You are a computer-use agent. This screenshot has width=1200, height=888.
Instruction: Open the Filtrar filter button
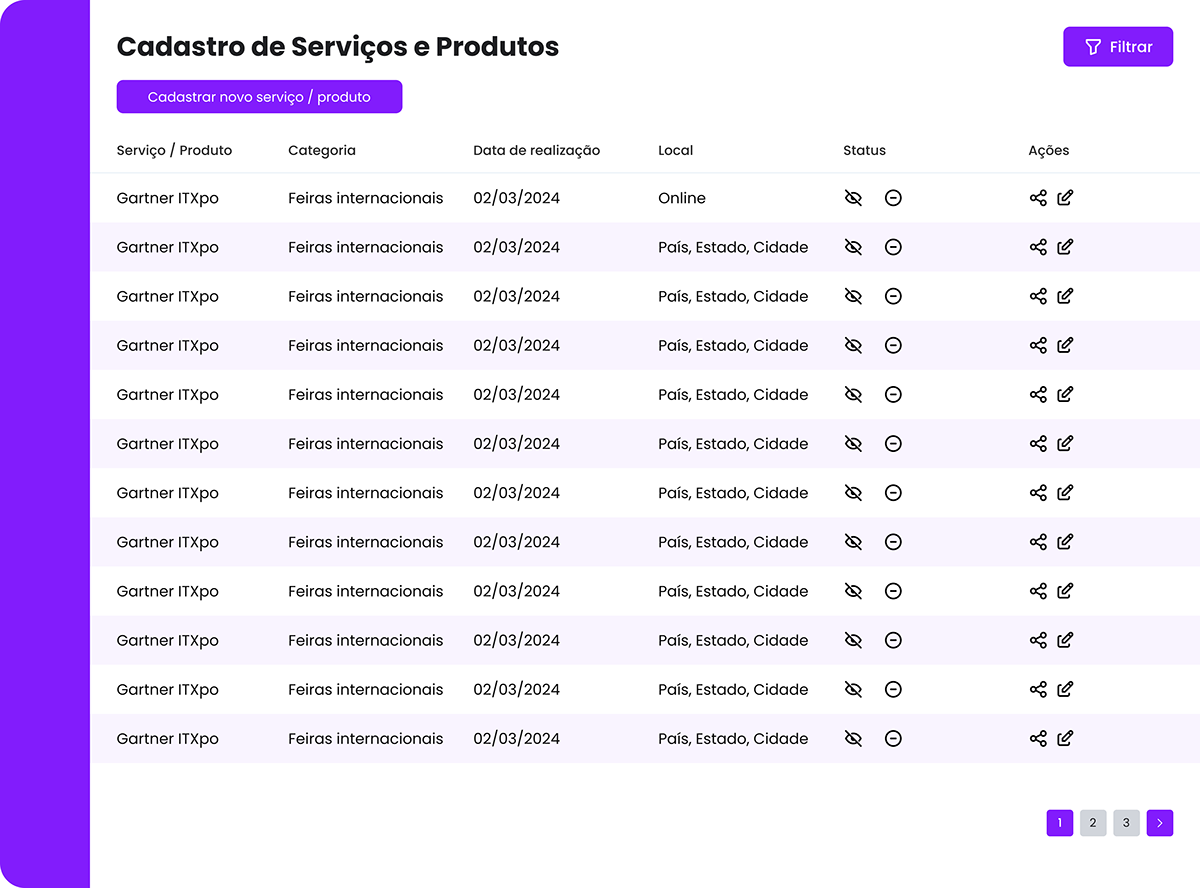[x=1118, y=47]
